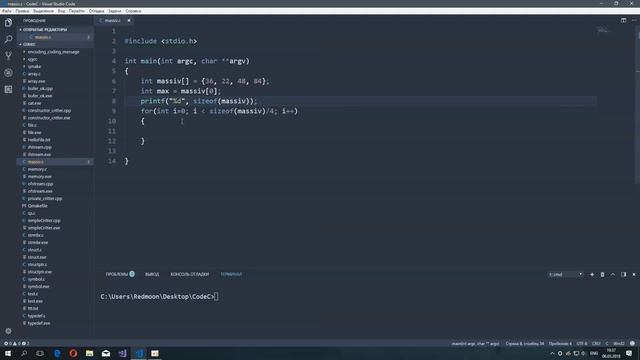
Task: Open the Selection menu
Action: [x=43, y=11]
